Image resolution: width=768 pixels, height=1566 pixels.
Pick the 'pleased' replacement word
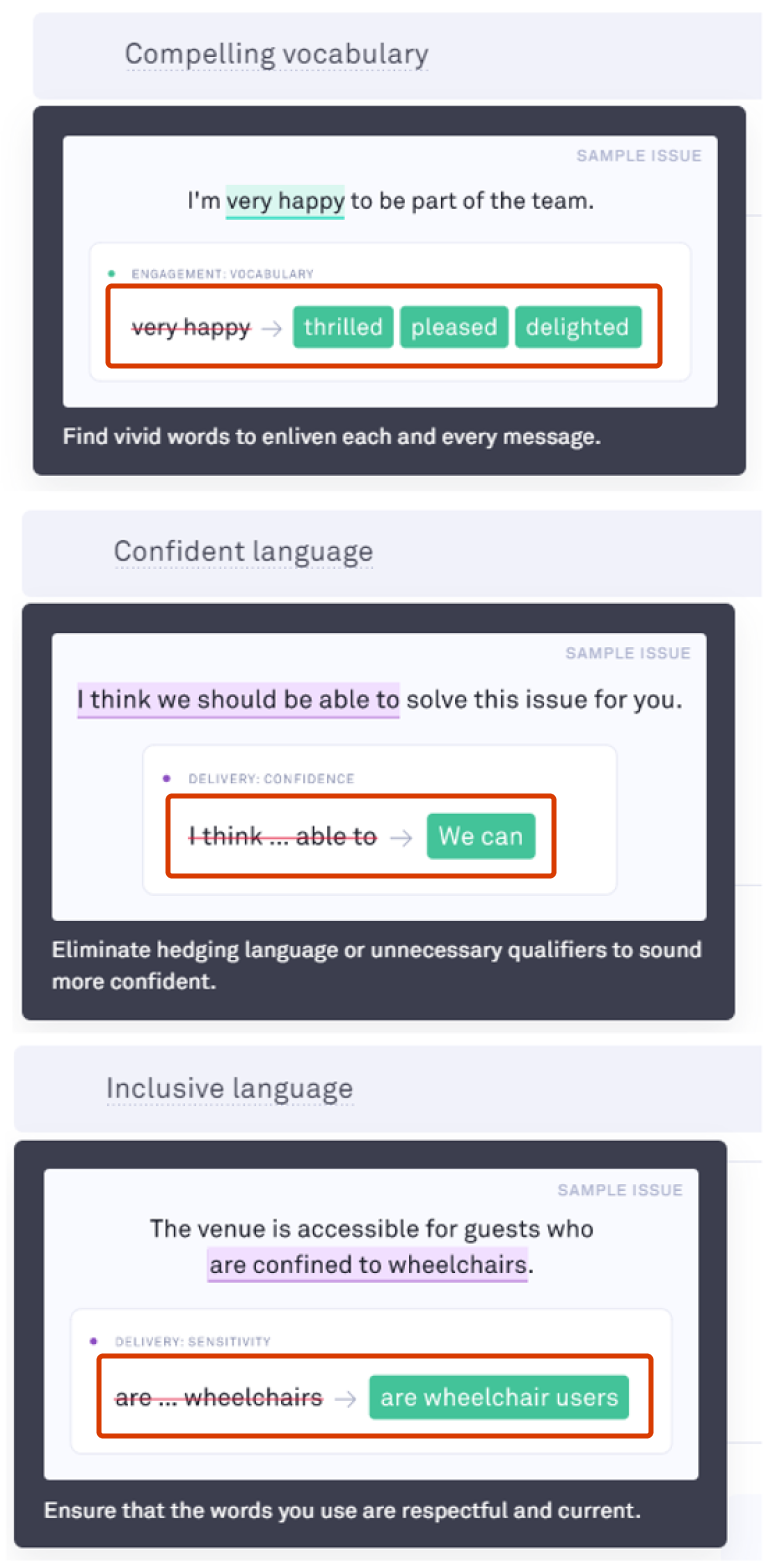click(454, 327)
